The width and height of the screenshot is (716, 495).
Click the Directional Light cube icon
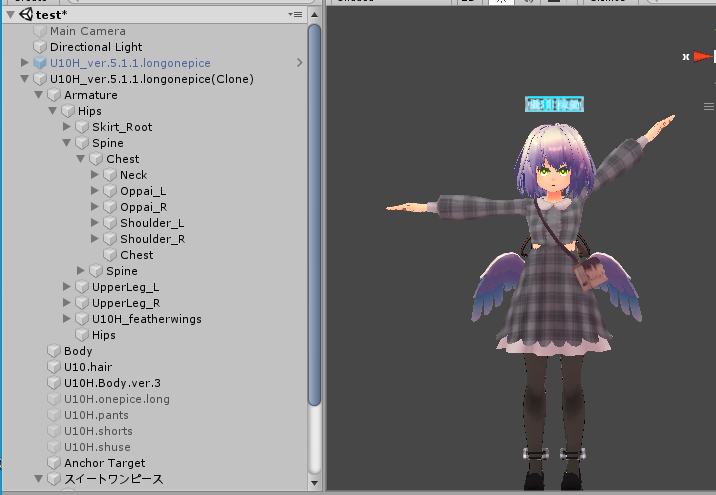tap(40, 47)
